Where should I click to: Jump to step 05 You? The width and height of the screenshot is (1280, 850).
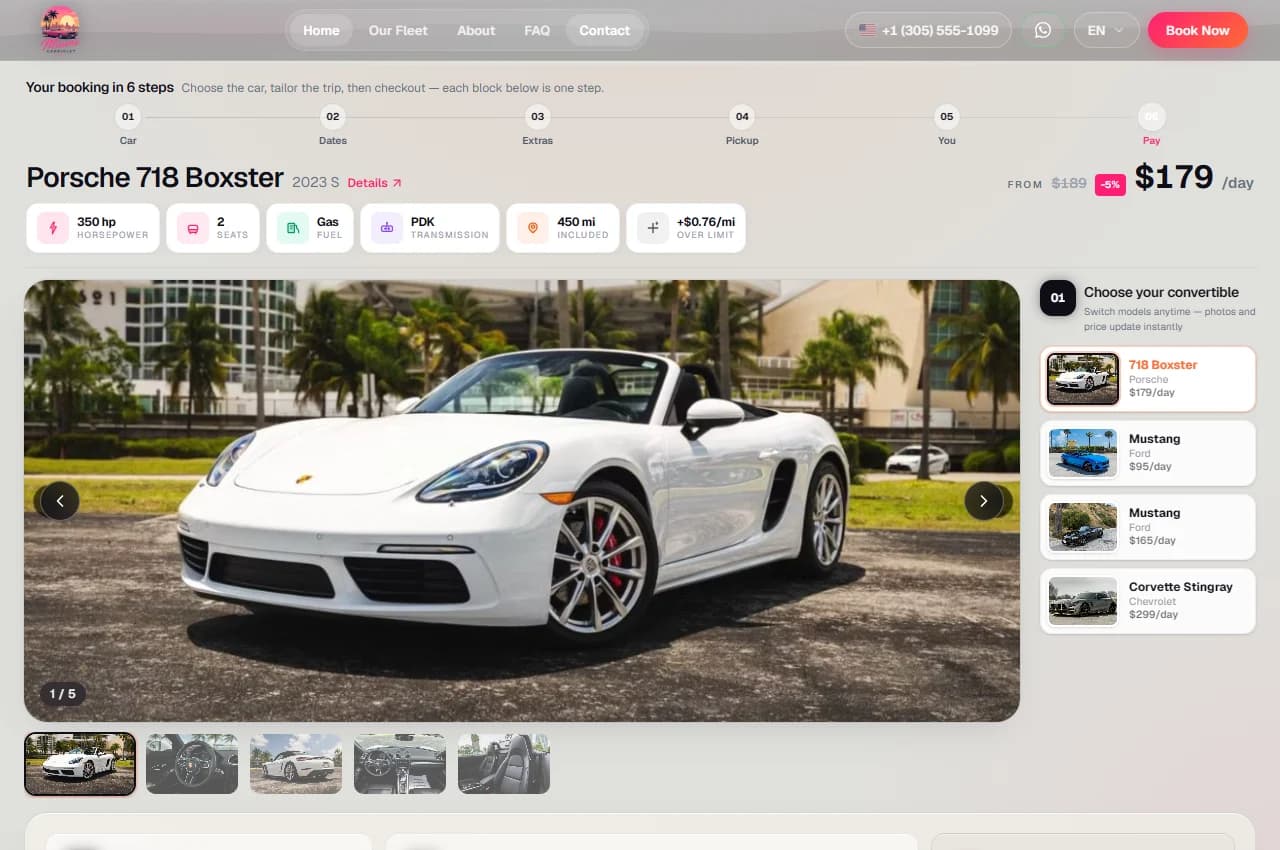947,127
